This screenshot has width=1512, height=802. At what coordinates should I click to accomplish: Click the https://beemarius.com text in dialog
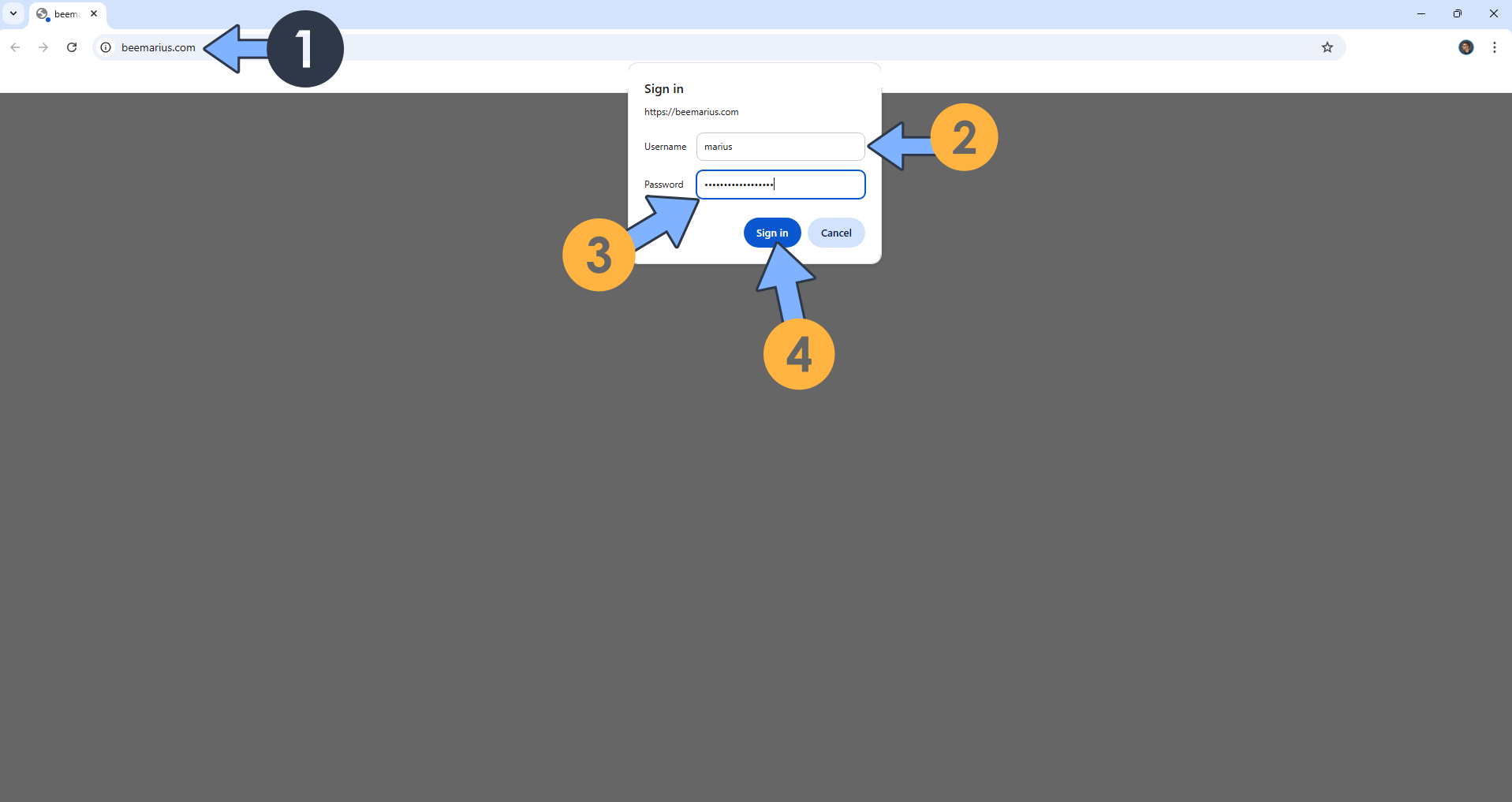click(691, 112)
